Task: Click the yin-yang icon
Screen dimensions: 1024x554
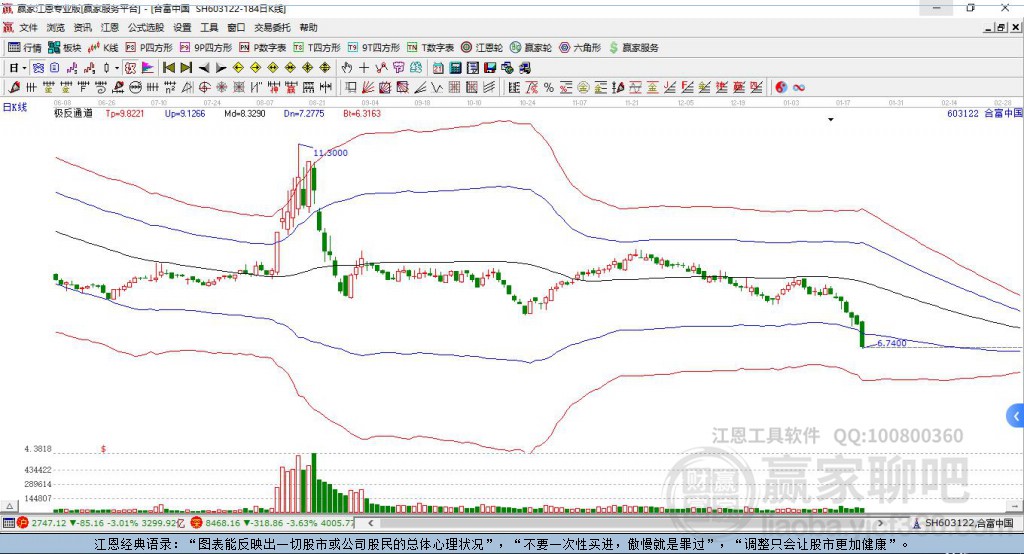Action: pos(781,88)
